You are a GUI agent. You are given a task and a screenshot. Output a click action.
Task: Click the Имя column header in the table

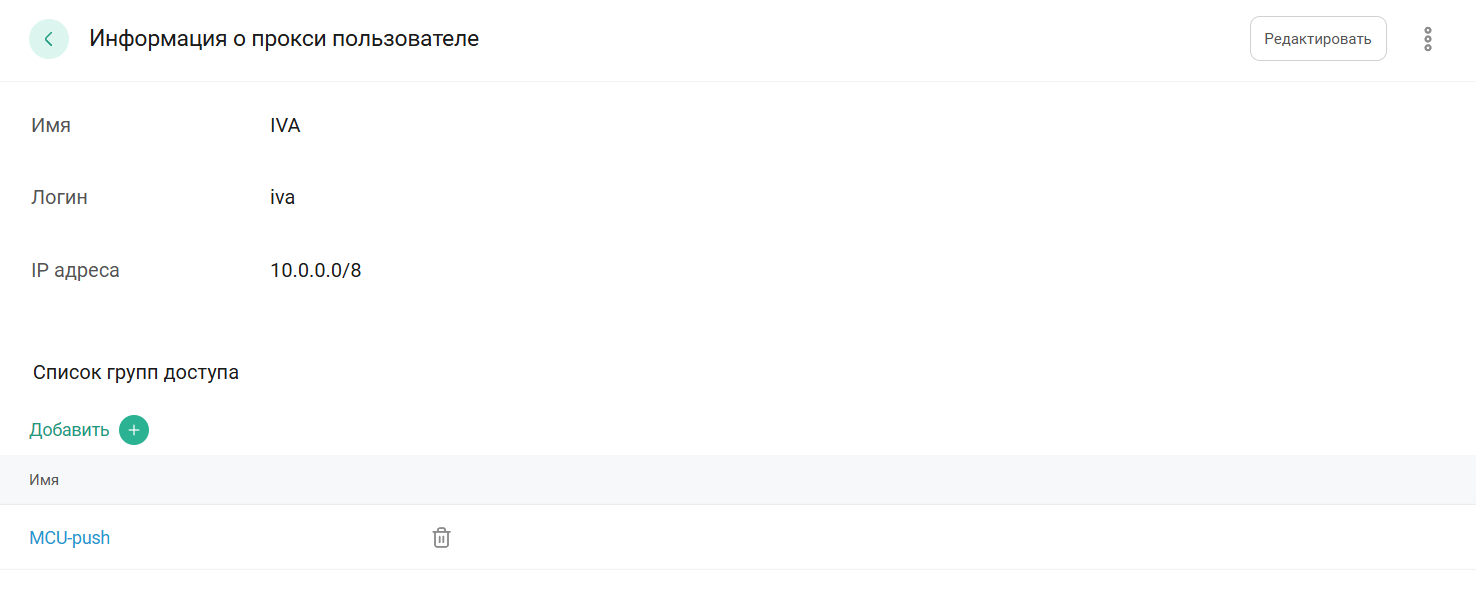[44, 480]
